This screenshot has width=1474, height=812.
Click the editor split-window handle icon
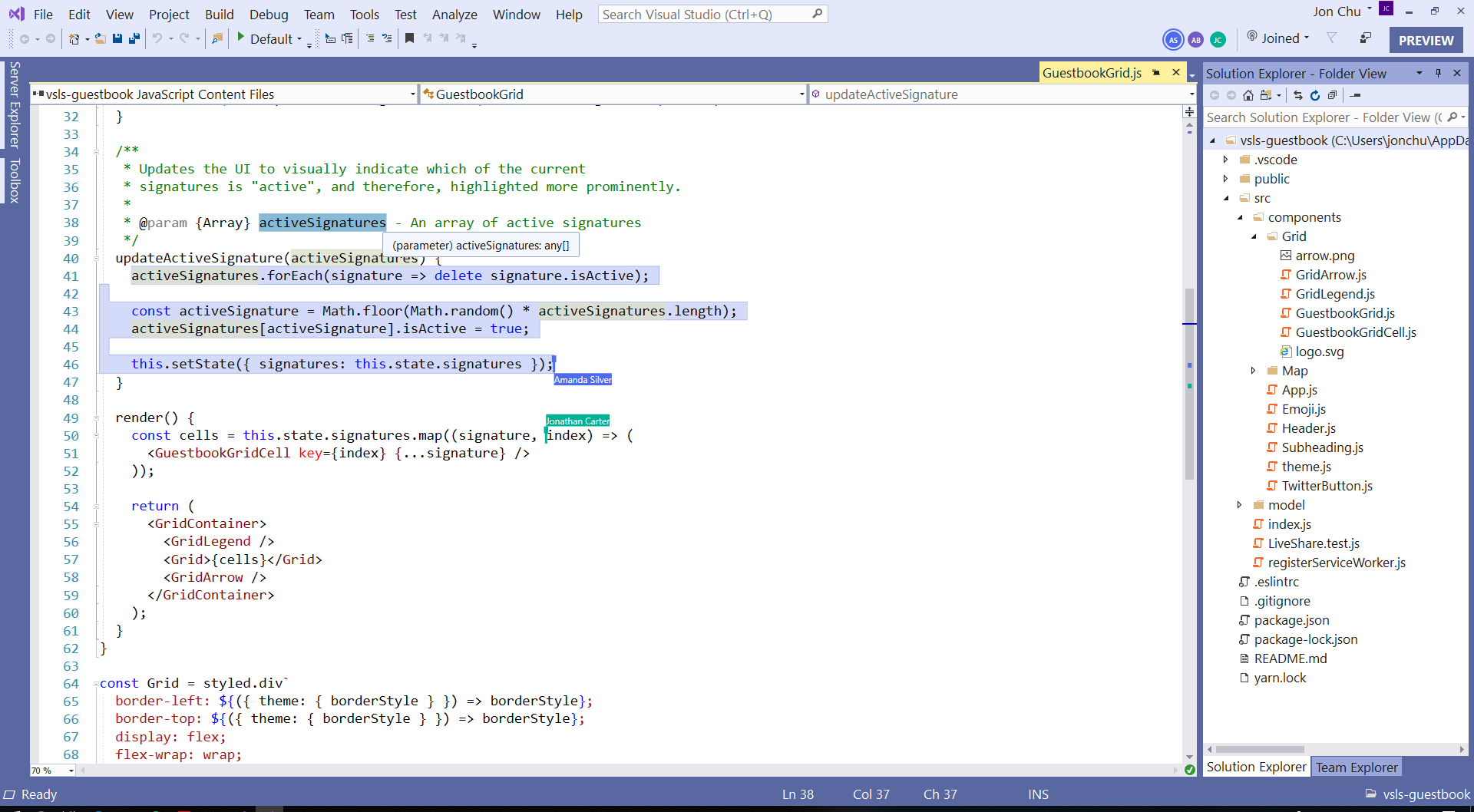click(x=1189, y=112)
